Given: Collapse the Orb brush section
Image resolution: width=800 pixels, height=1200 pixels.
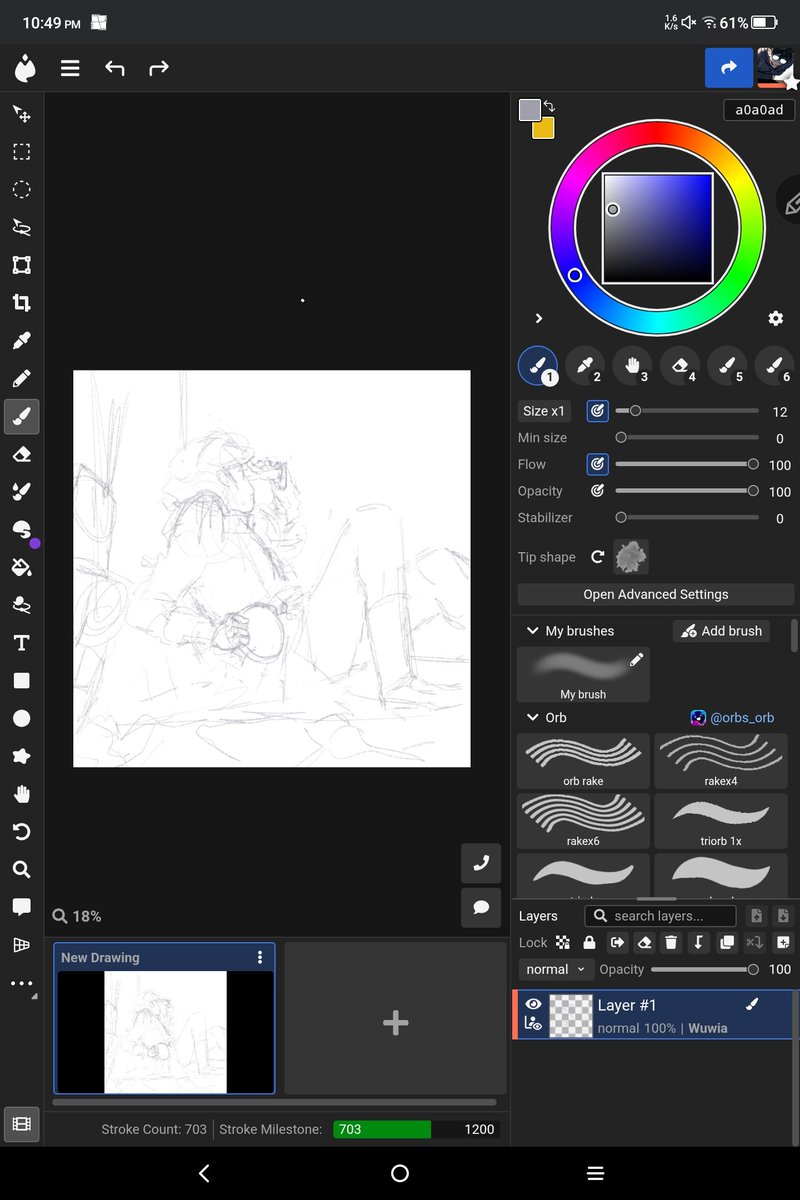Looking at the screenshot, I should 531,717.
